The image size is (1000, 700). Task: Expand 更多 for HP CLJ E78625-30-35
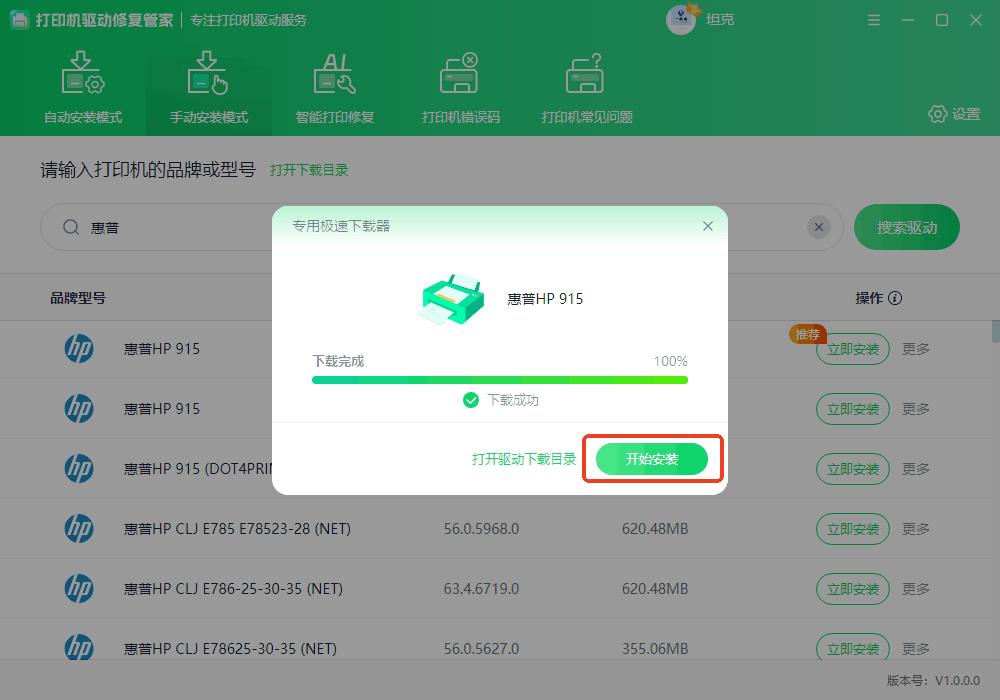pos(916,648)
